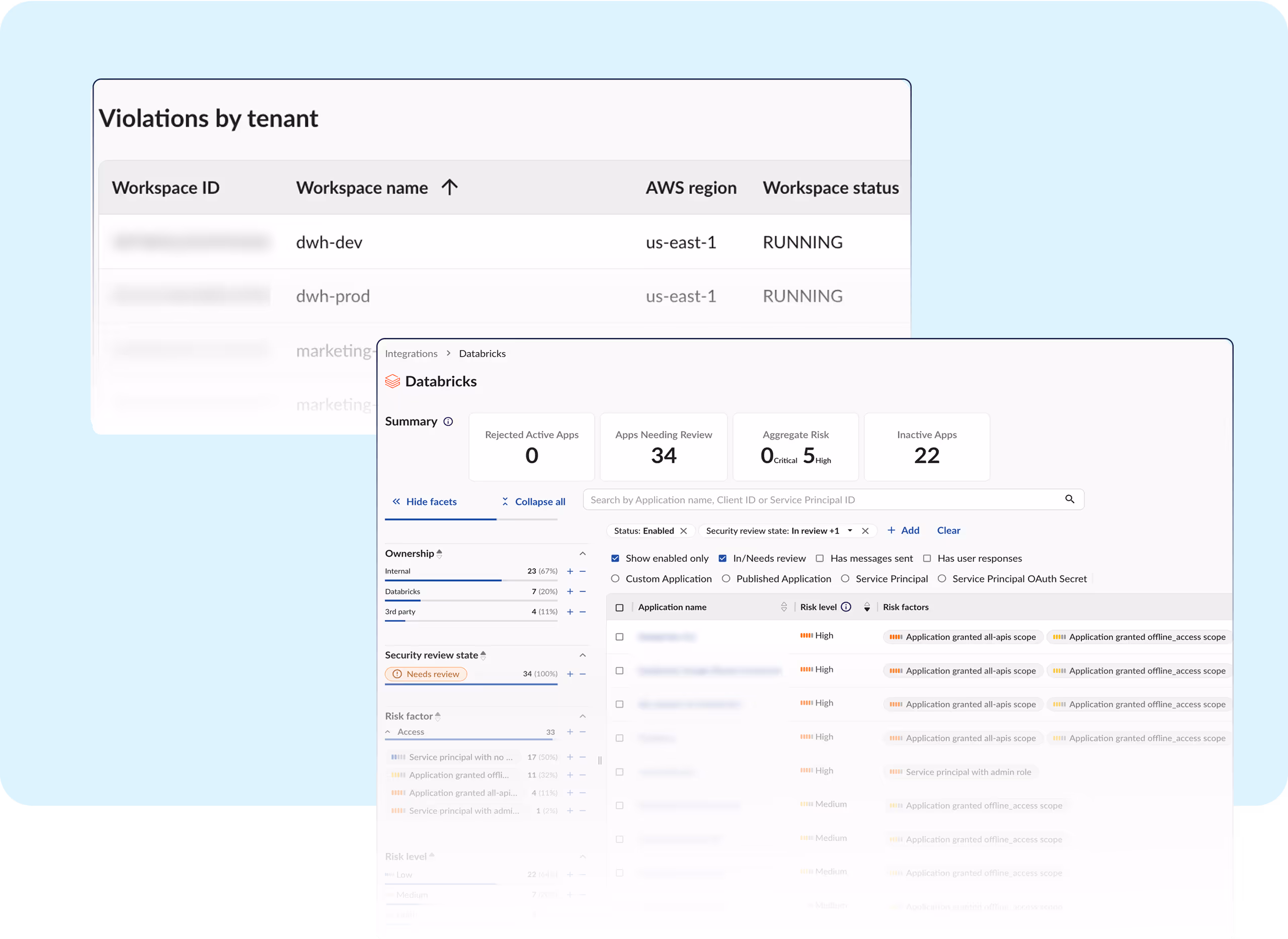Include Internal ownership with plus icon

click(570, 571)
